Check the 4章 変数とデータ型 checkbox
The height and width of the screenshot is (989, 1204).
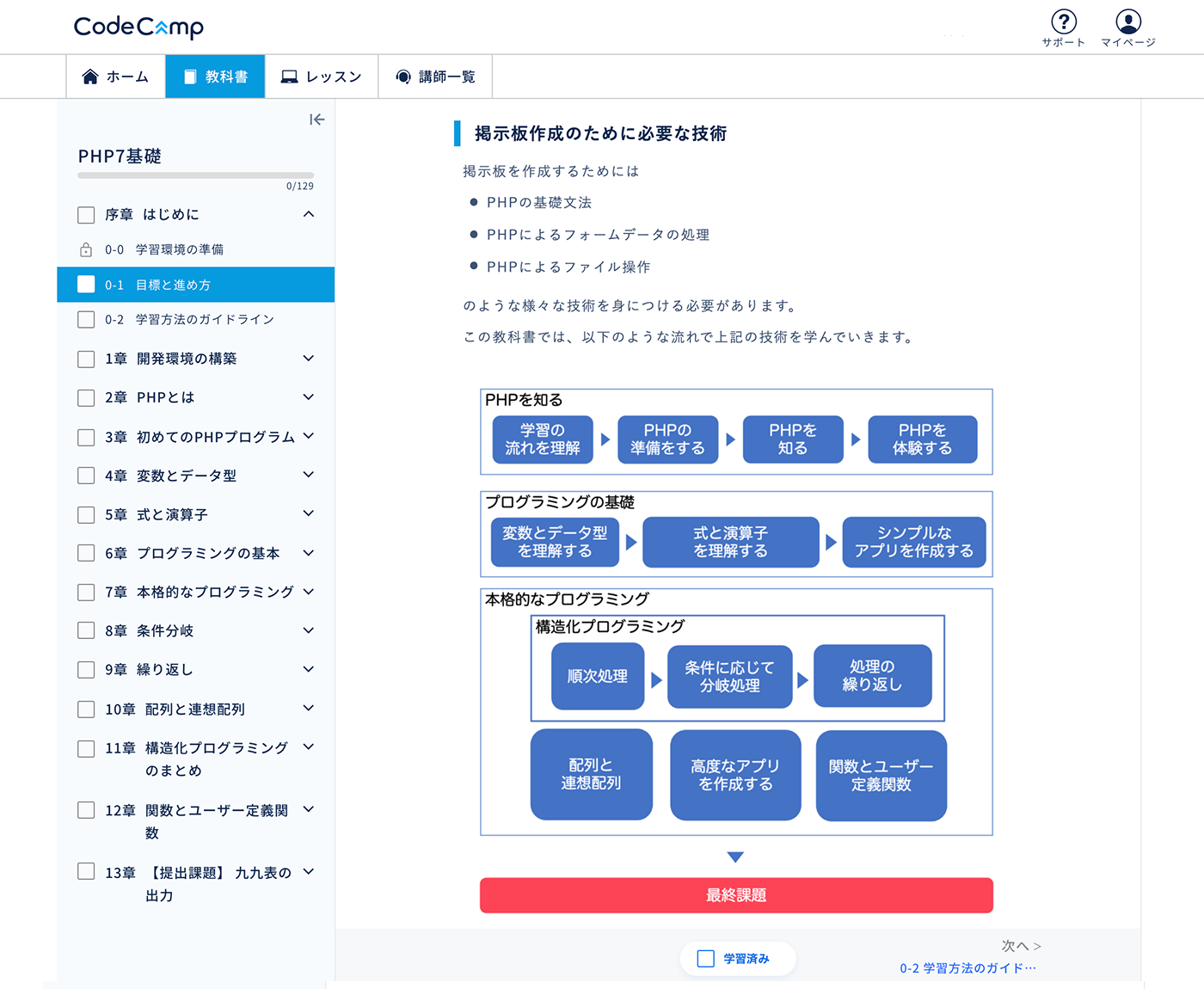point(86,476)
